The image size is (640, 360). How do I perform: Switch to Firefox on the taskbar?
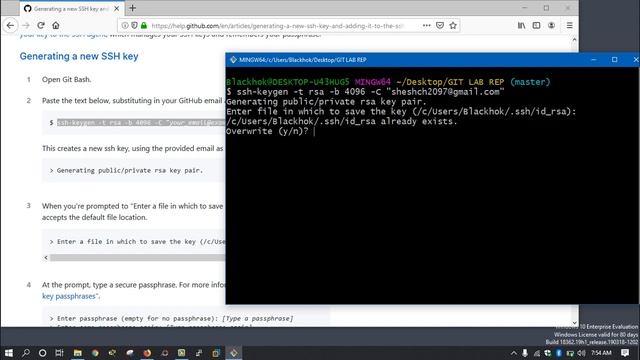147,353
